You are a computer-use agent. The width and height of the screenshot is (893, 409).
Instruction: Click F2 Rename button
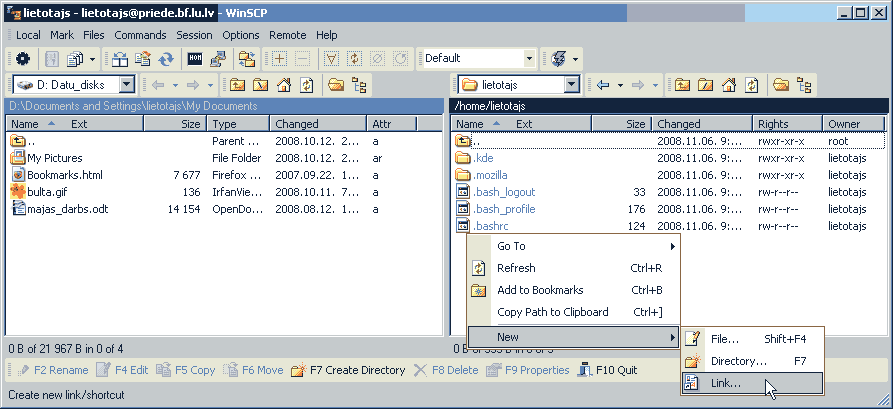point(52,370)
